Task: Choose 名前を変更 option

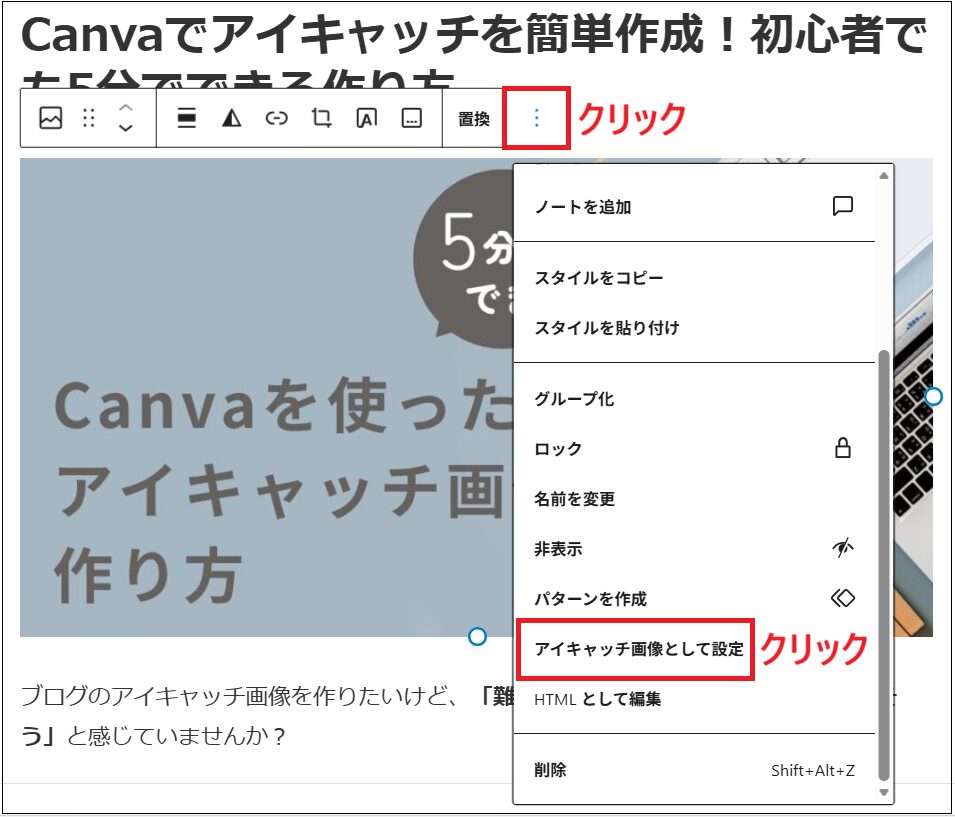Action: coord(694,499)
